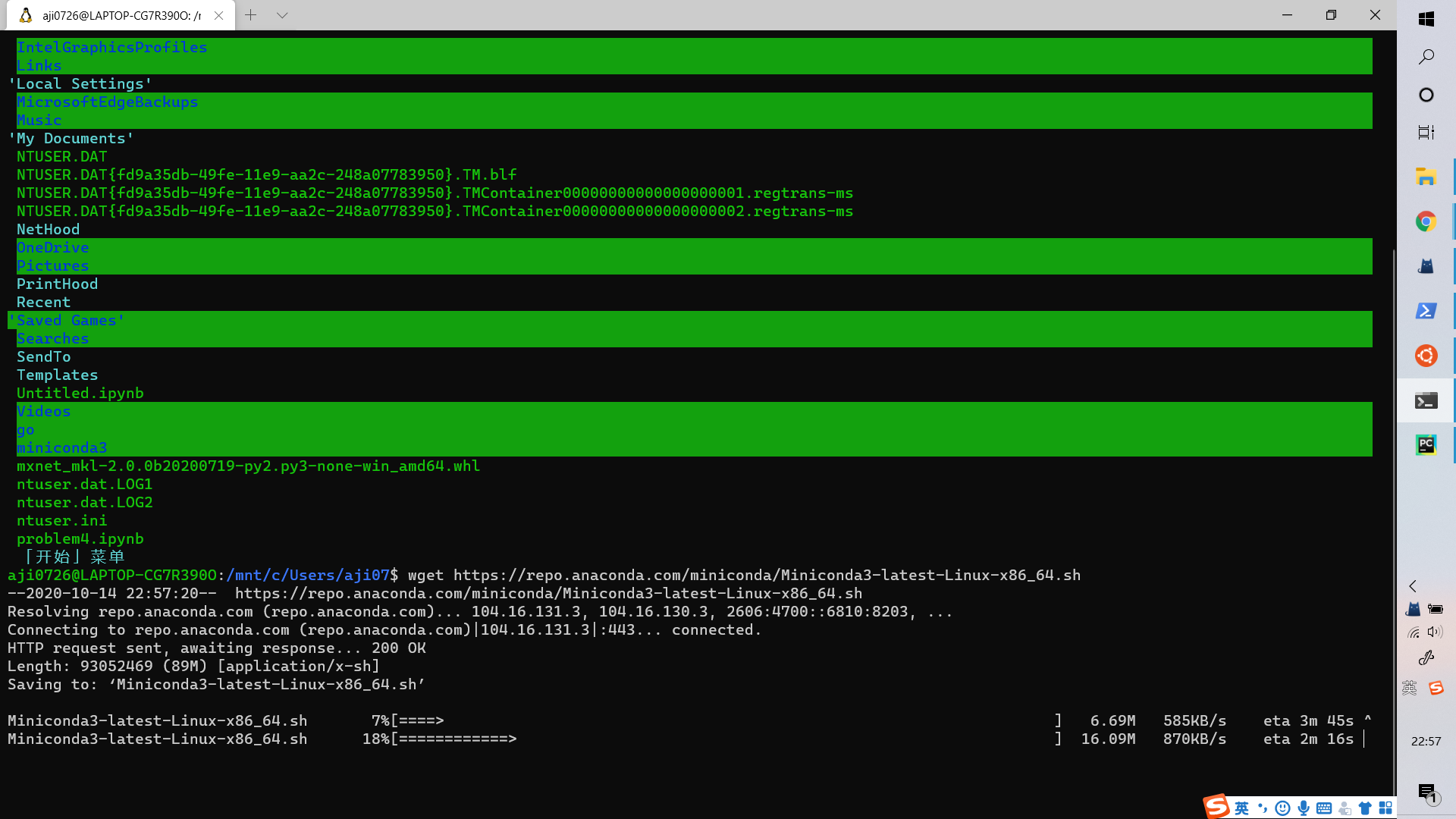Viewport: 1456px width, 819px height.
Task: Expand hidden tray icons with the chevron
Action: point(1413,586)
